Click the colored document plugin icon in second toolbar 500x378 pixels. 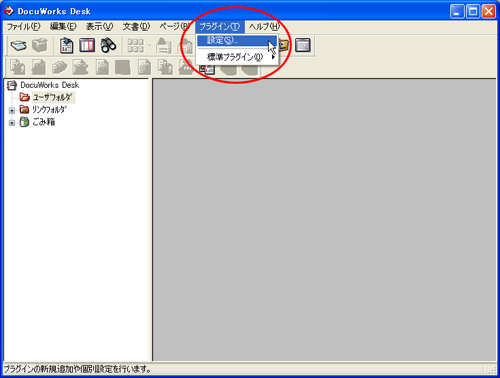pyautogui.click(x=207, y=69)
